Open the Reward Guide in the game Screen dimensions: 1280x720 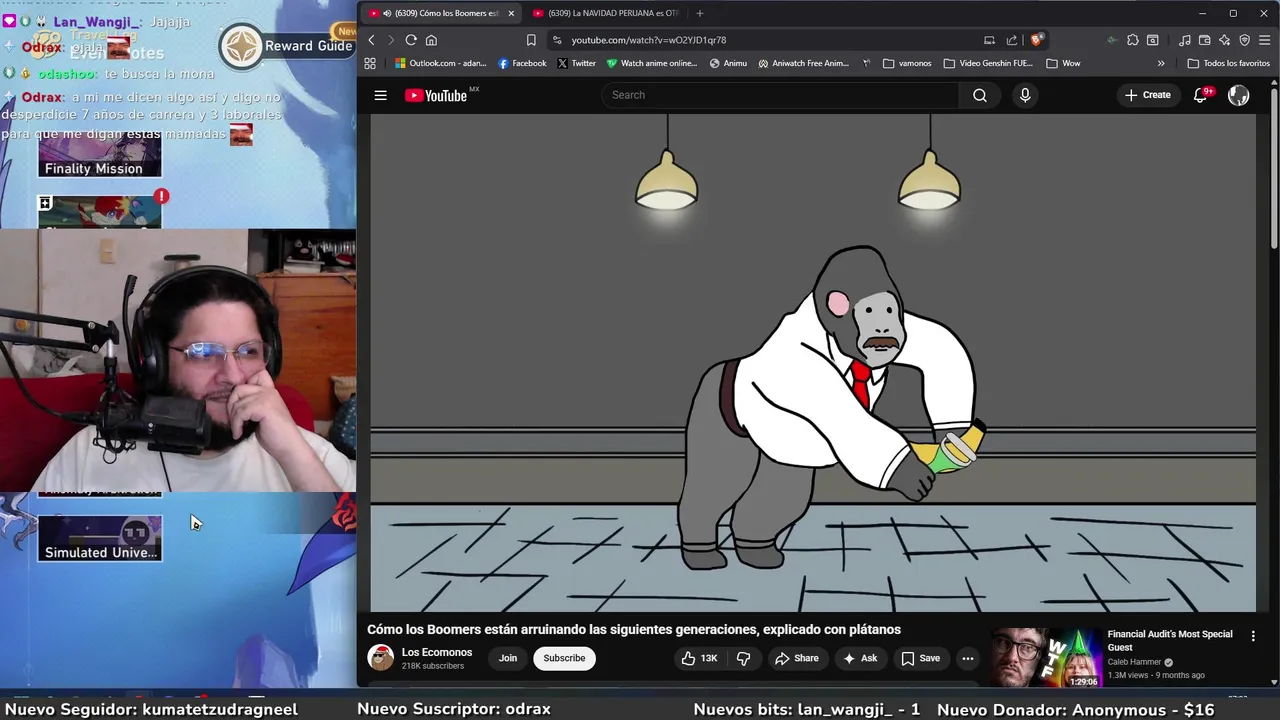[286, 46]
